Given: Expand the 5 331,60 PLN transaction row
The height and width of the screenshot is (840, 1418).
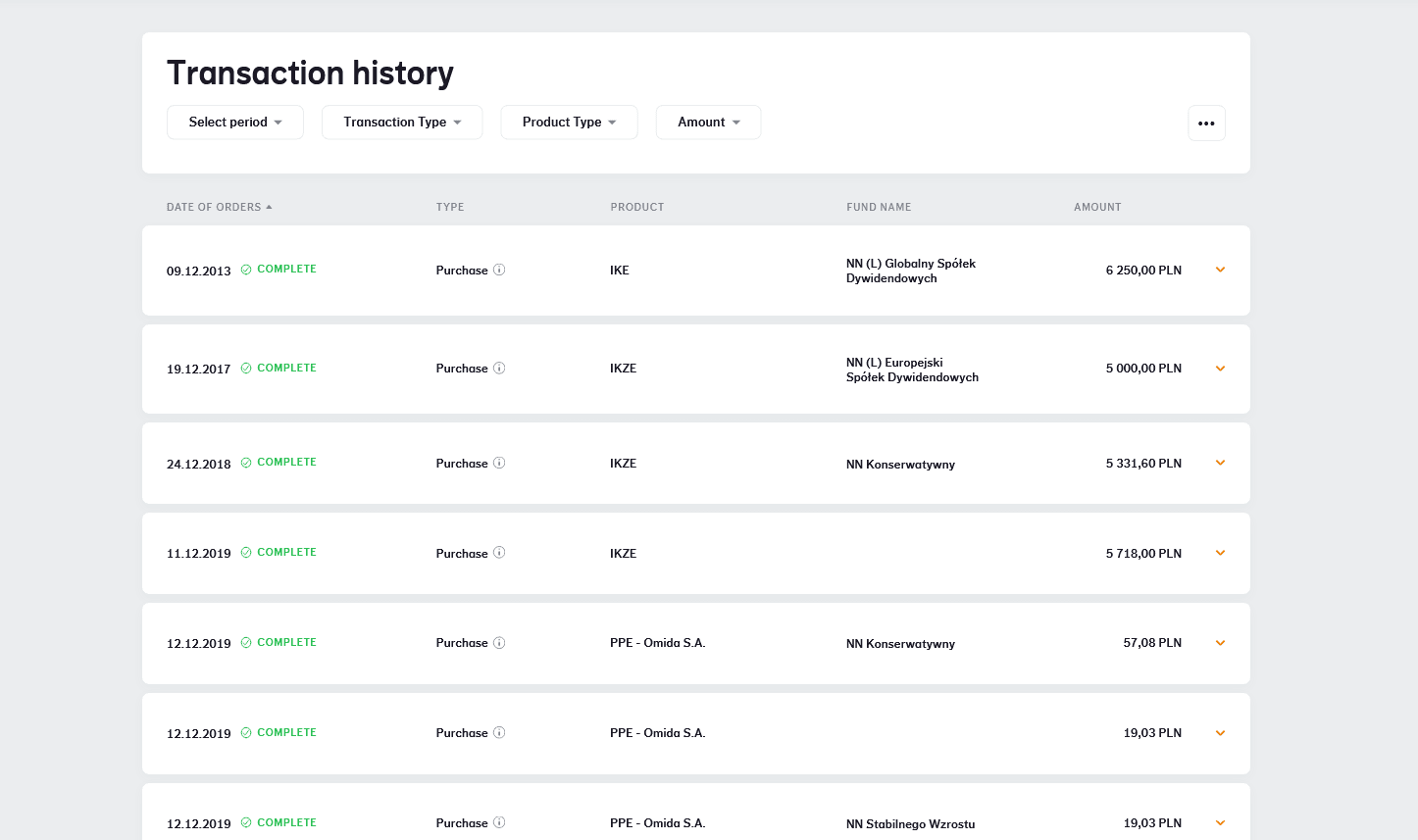Looking at the screenshot, I should 1220,463.
